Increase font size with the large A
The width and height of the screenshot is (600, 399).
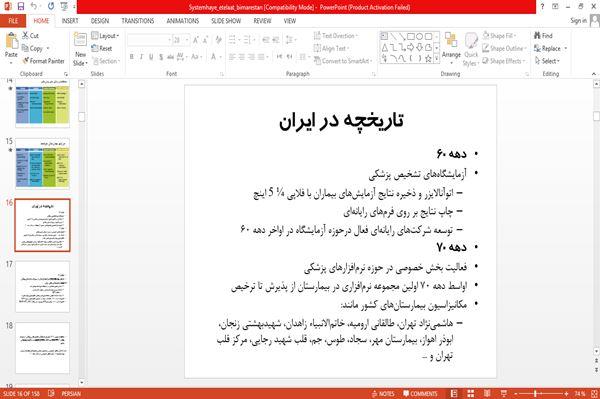196,40
